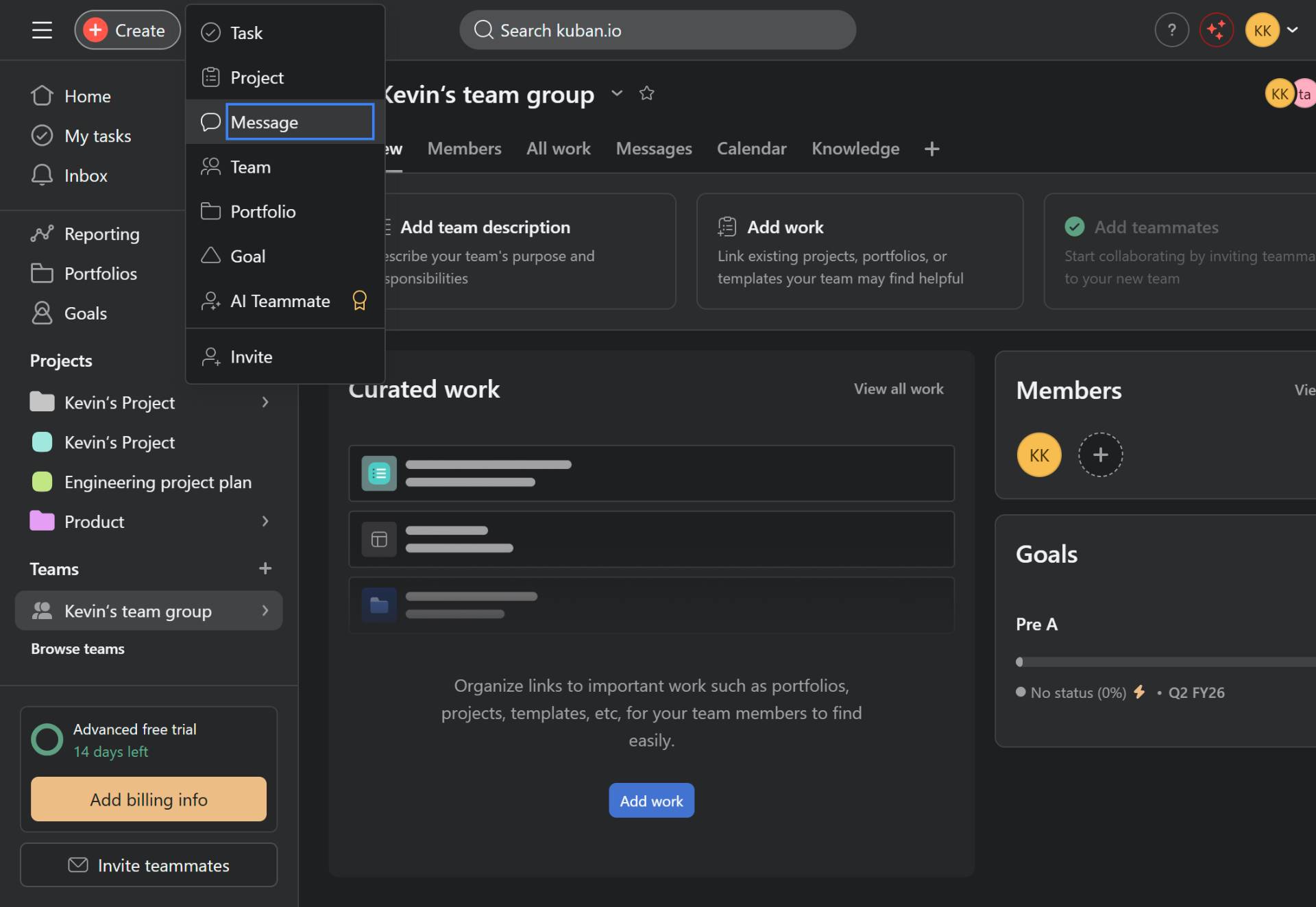The image size is (1316, 907).
Task: Click the lightning bolt icon beside No status
Action: coord(1139,692)
